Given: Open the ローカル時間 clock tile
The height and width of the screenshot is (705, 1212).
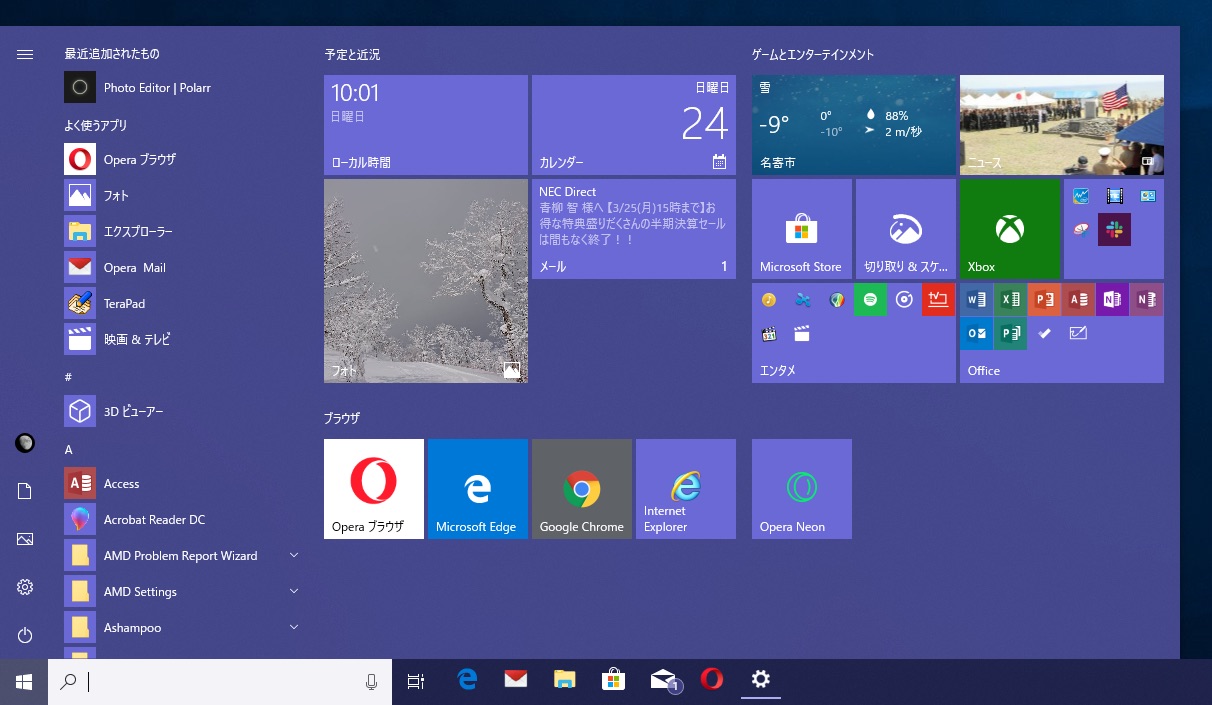Looking at the screenshot, I should 426,125.
